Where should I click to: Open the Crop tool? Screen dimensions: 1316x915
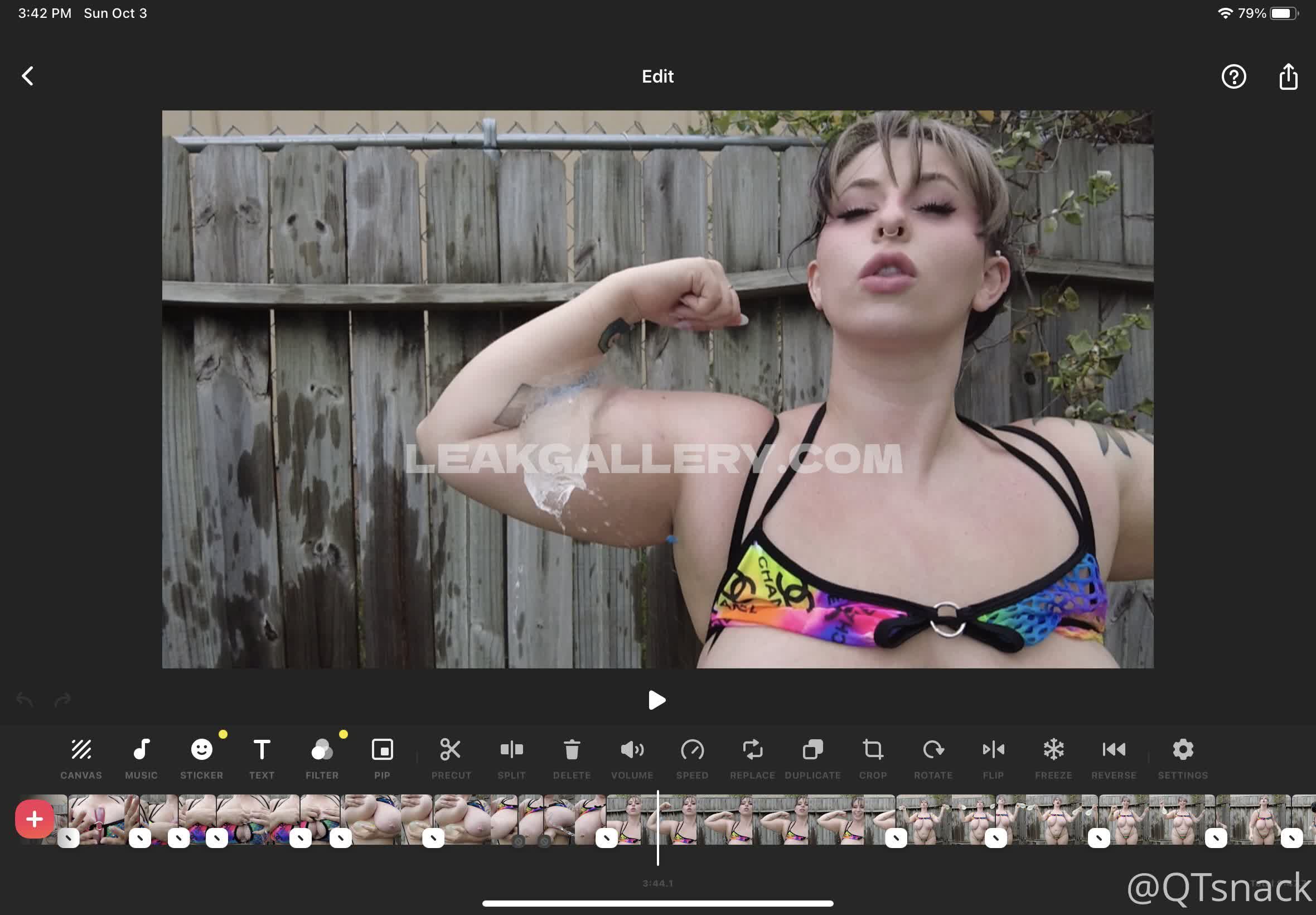point(873,758)
